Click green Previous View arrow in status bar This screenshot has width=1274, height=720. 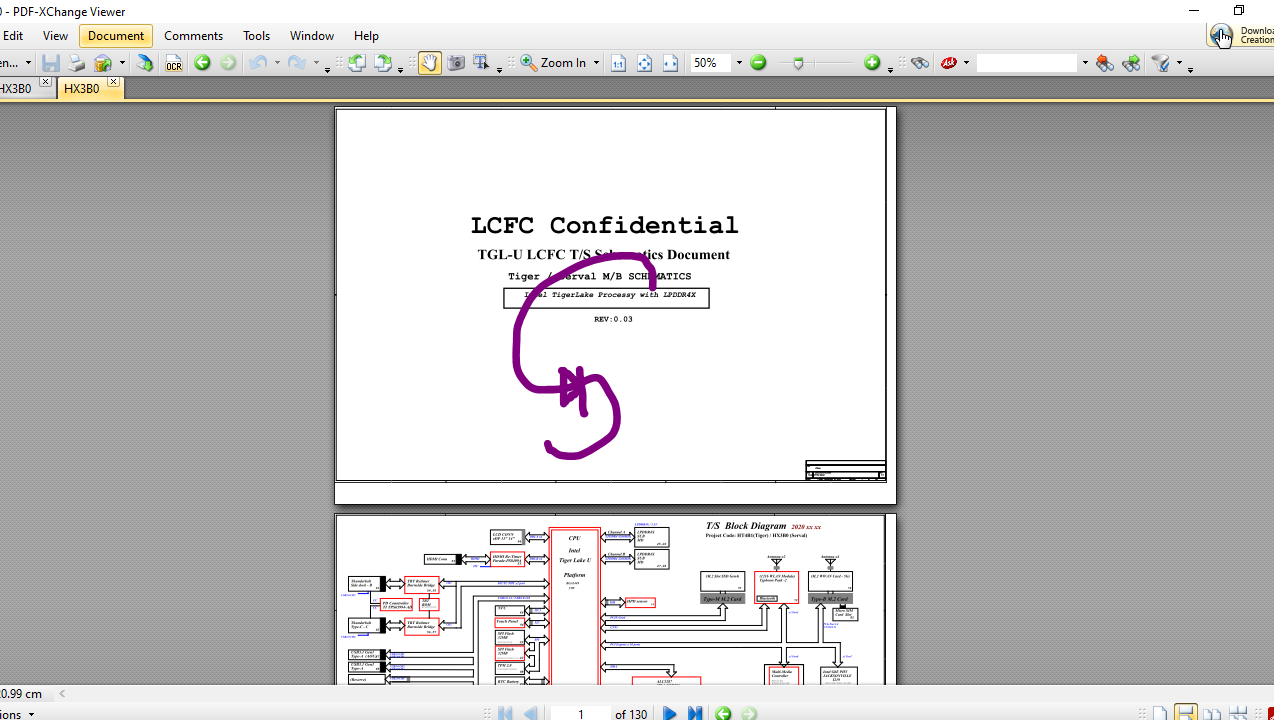[723, 713]
